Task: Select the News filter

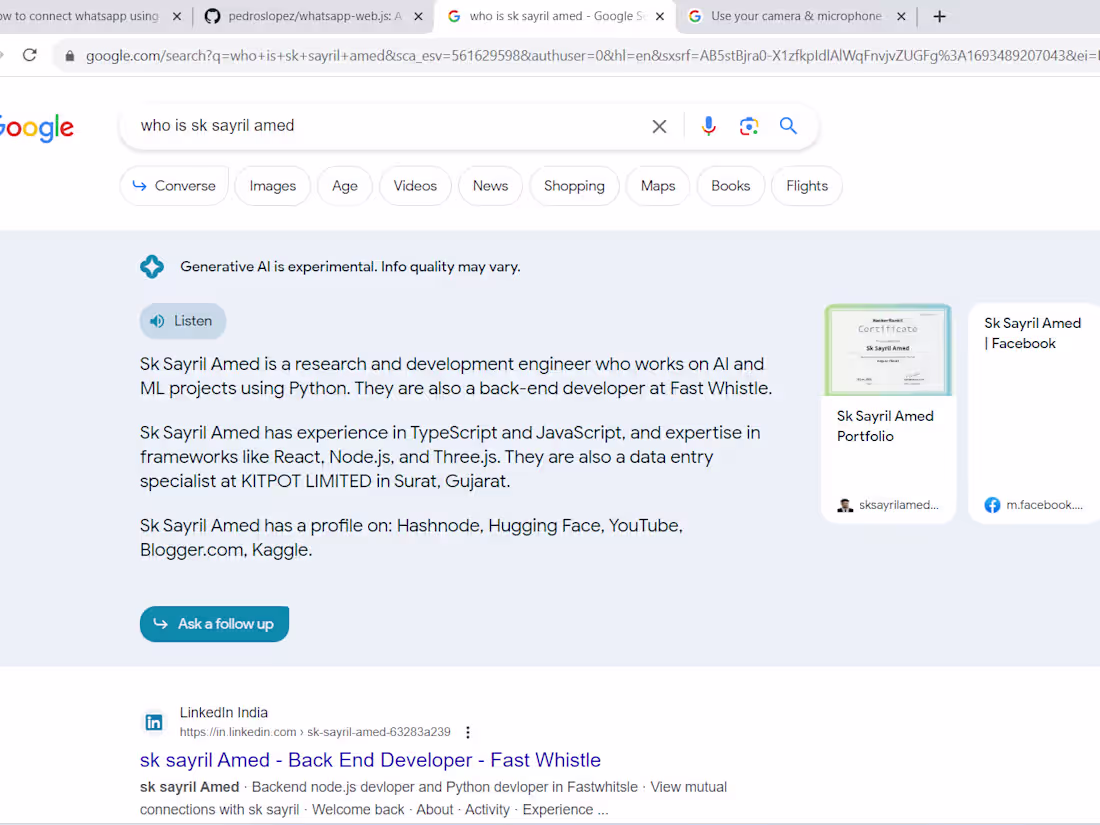Action: [490, 186]
